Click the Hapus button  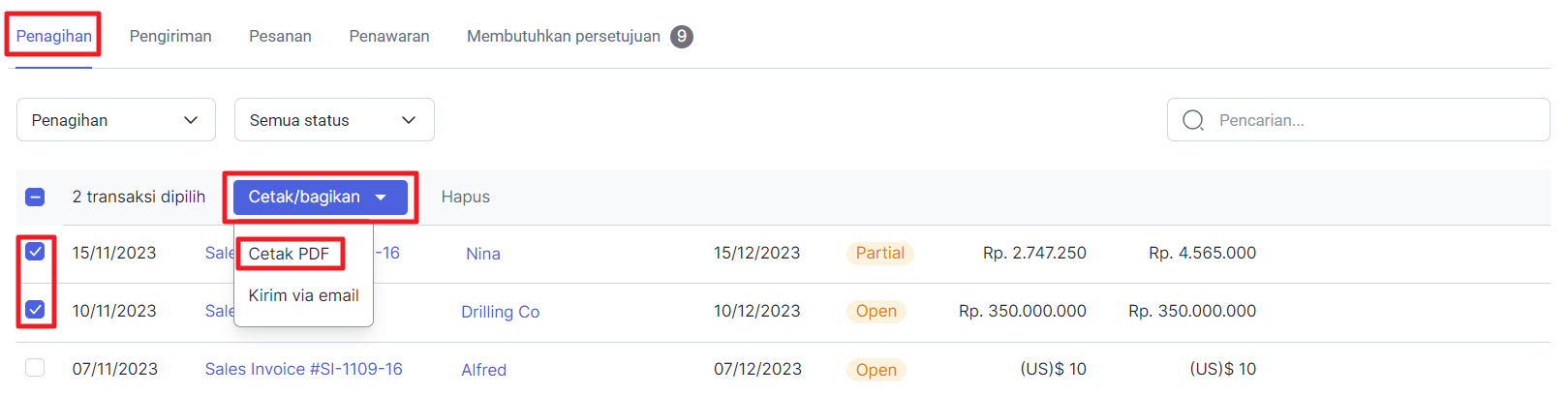[466, 198]
